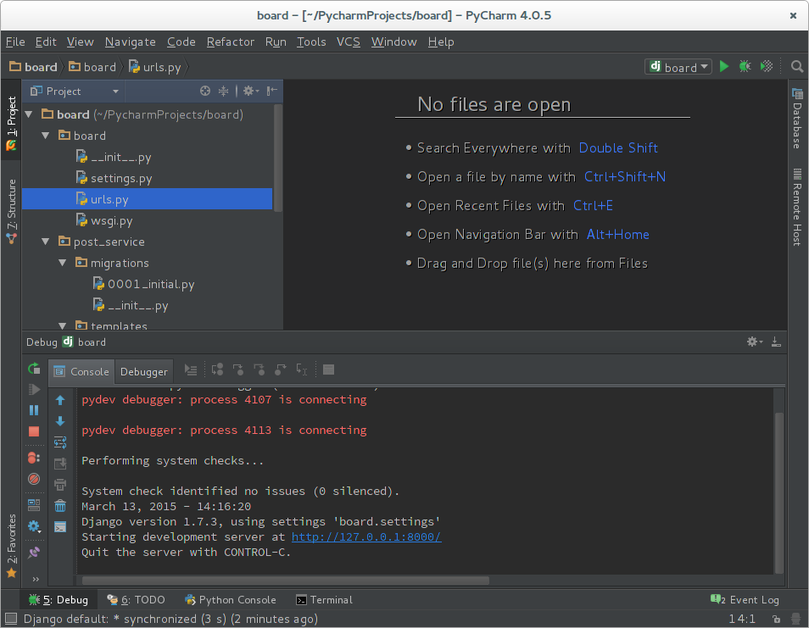Collapse the migrations folder
Screen dimensions: 809x628
coord(63,263)
